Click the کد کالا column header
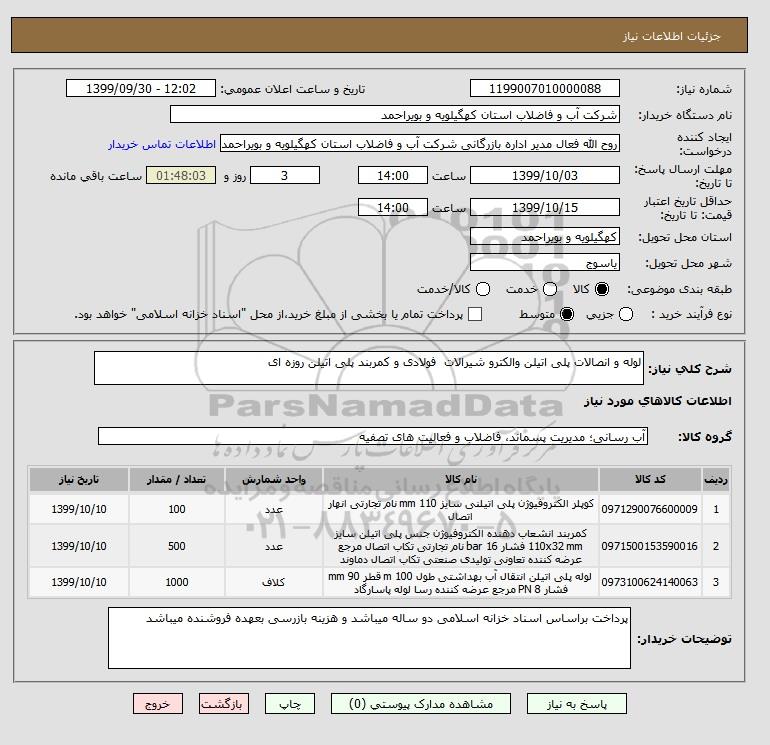770x745 pixels. [x=650, y=479]
